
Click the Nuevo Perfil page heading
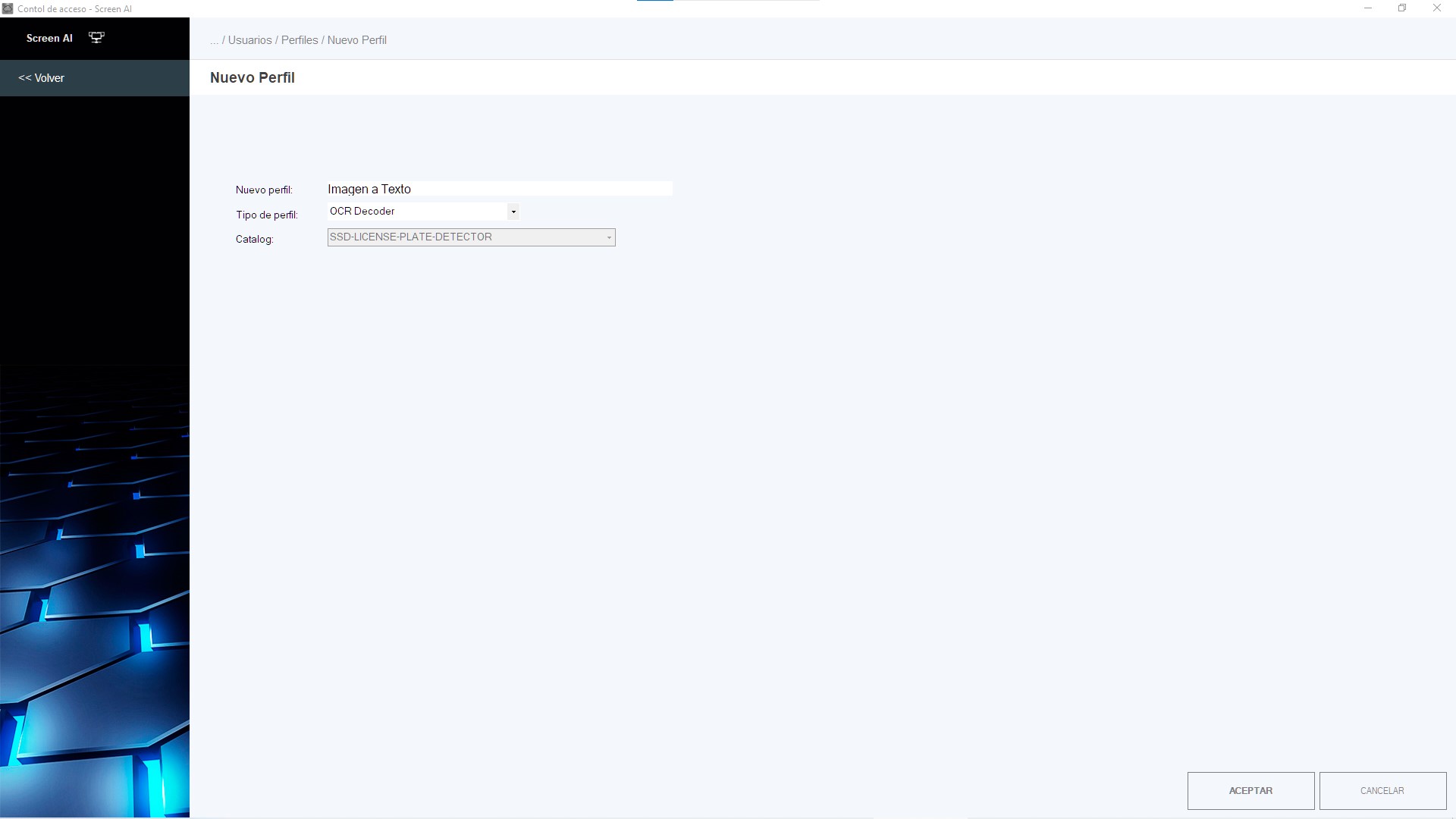coord(253,77)
